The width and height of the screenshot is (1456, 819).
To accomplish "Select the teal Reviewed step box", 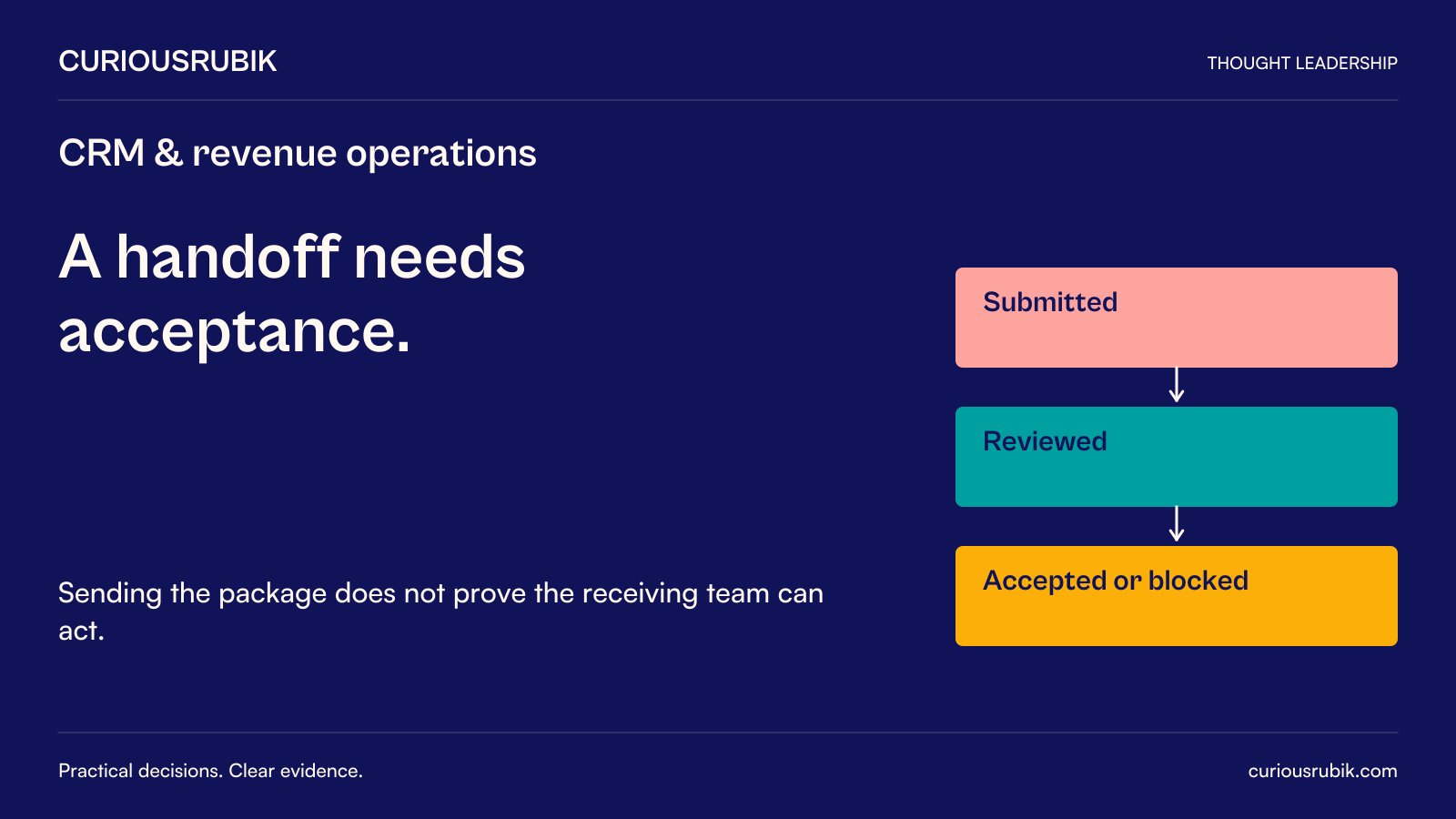I will pos(1177,457).
